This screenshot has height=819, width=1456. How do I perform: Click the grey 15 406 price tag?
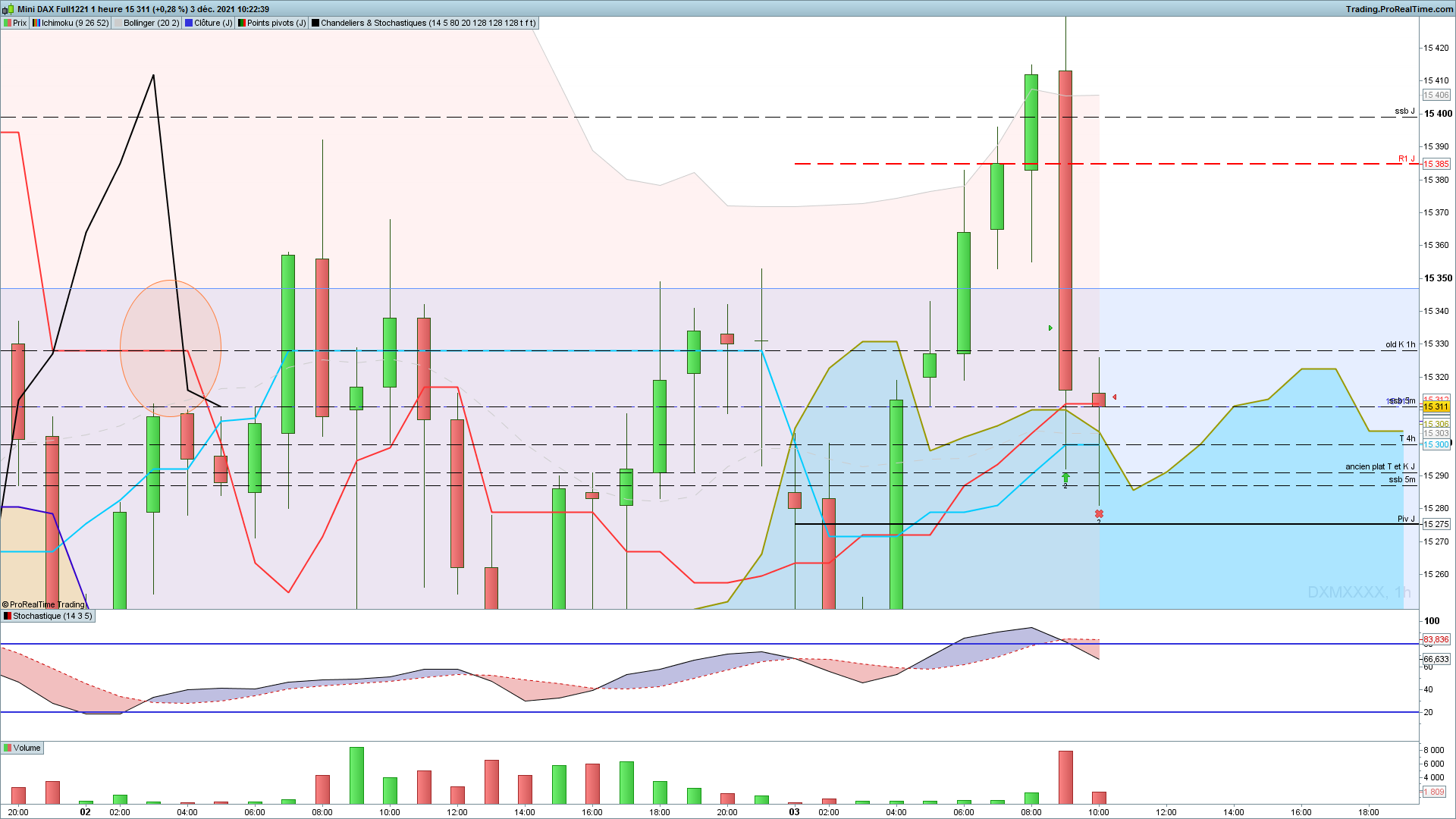point(1436,95)
